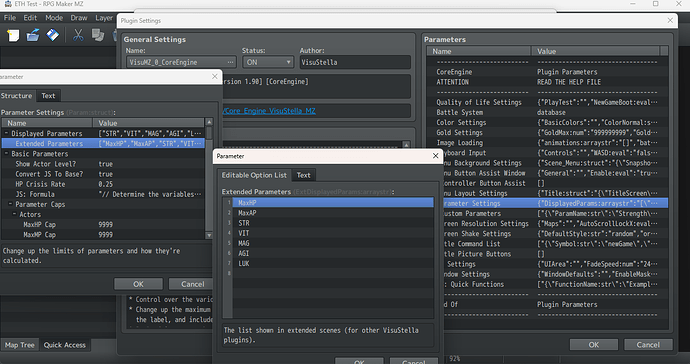Click the RPG Maker MZ app icon in title bar

point(7,4)
